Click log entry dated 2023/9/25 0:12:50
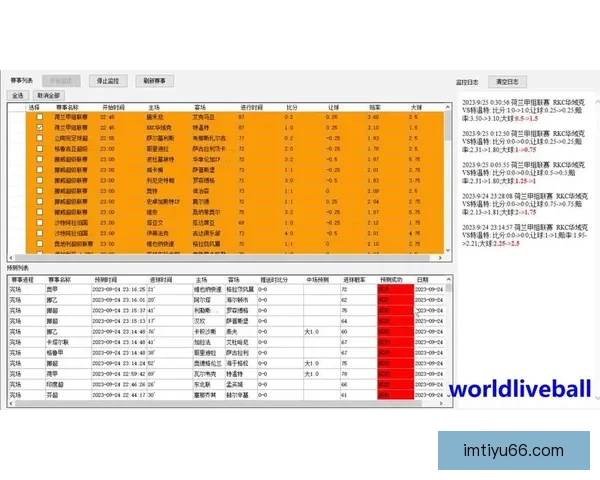Viewport: 600px width, 480px height. [523, 142]
